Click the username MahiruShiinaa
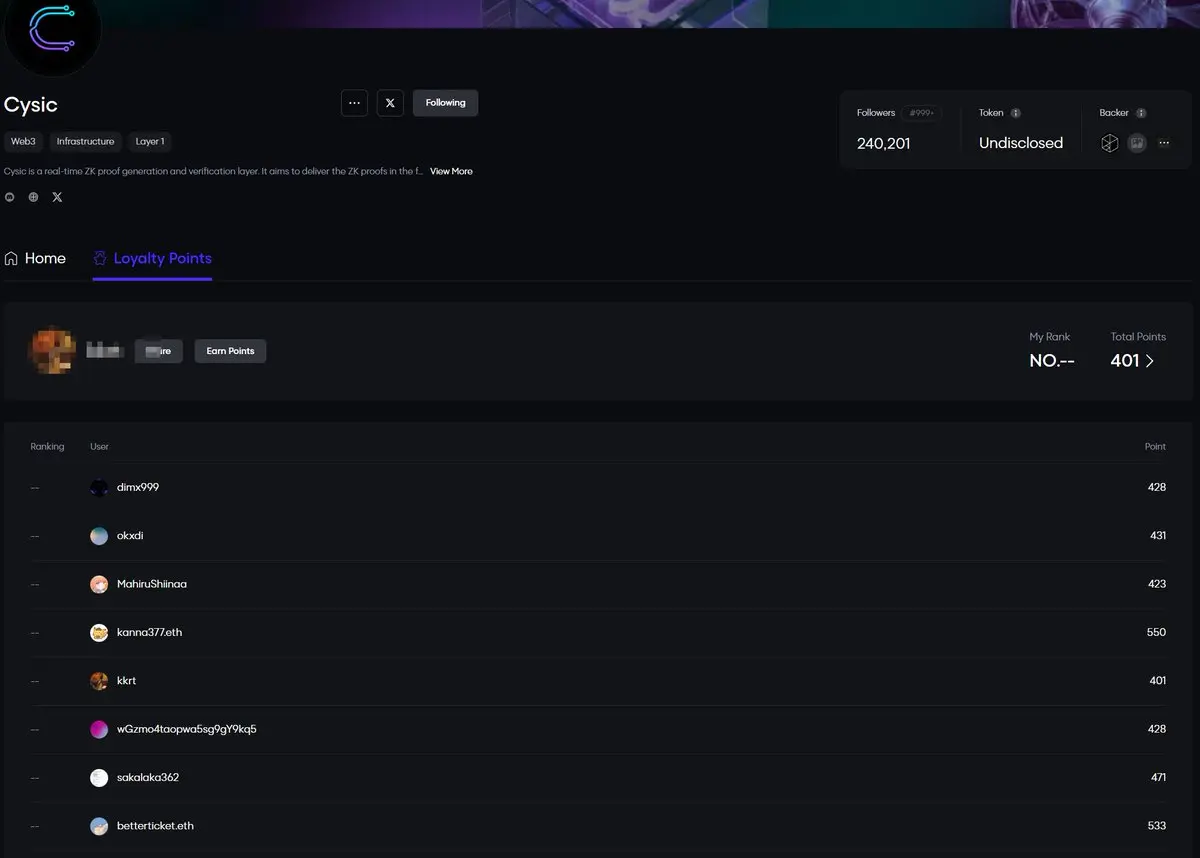1200x858 pixels. click(x=152, y=584)
